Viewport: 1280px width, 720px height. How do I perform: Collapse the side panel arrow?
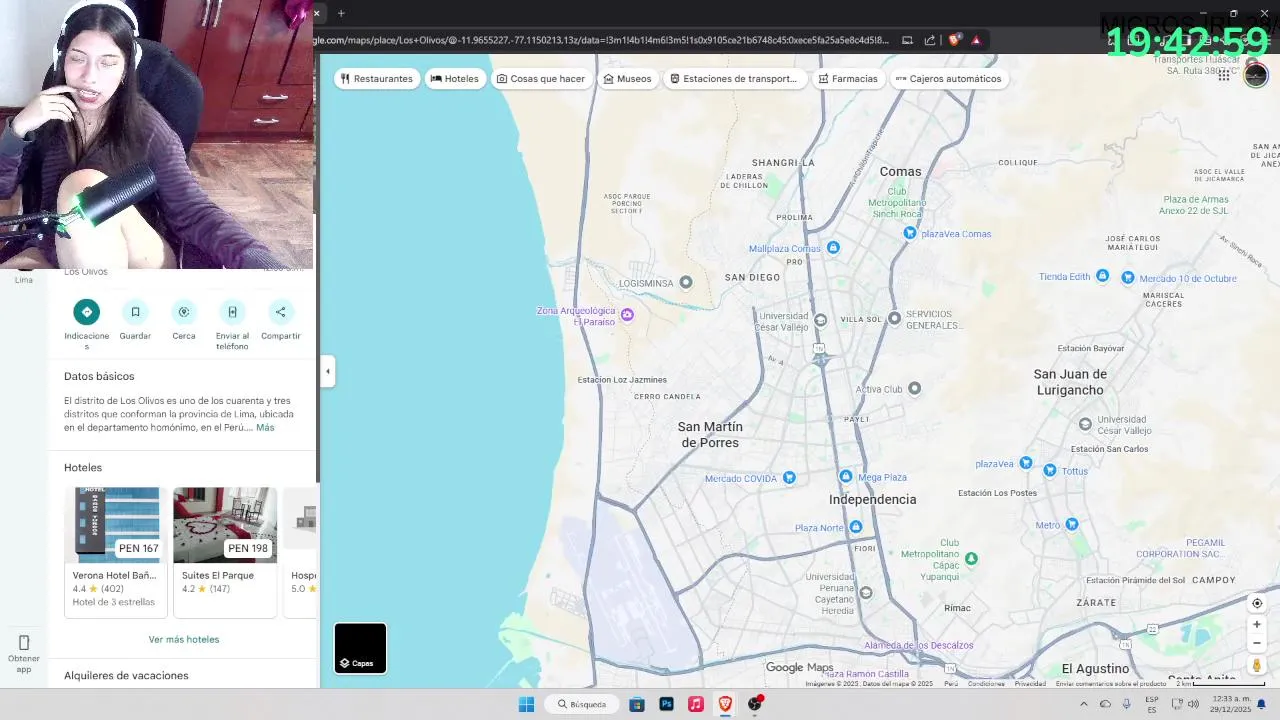327,371
